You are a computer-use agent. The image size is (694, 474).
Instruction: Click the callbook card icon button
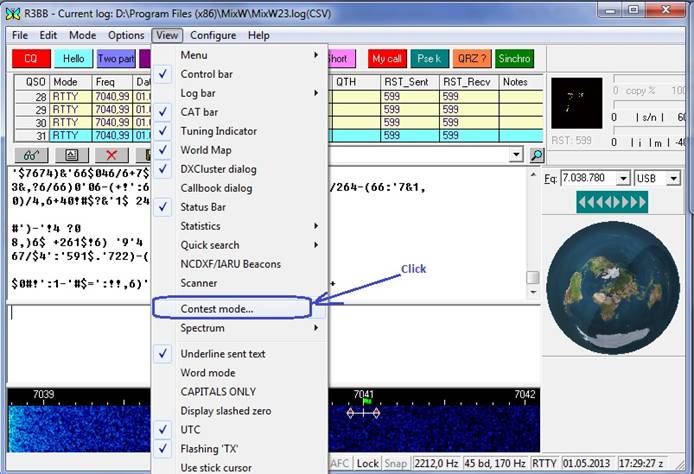click(x=71, y=155)
